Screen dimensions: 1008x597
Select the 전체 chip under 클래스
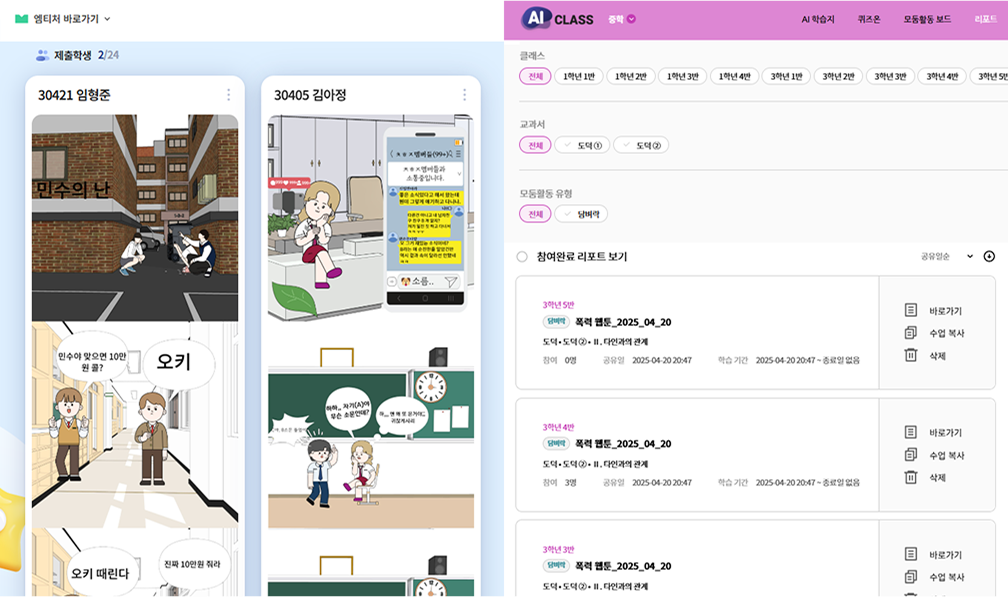tap(536, 76)
